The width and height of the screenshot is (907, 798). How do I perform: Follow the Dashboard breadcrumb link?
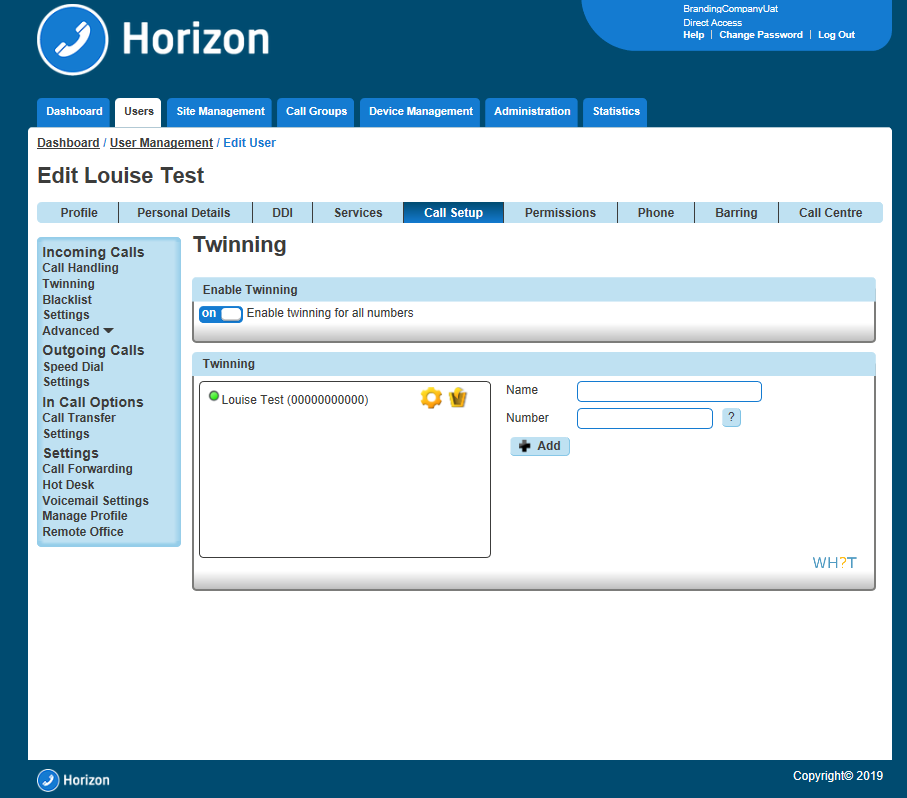tap(68, 143)
